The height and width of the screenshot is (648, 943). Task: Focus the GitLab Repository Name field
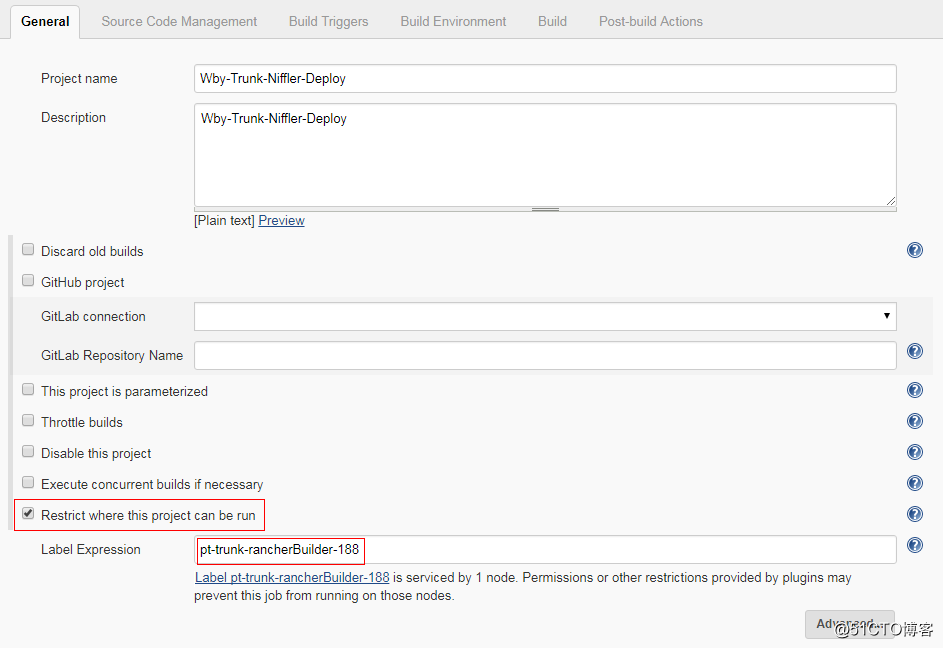click(545, 356)
